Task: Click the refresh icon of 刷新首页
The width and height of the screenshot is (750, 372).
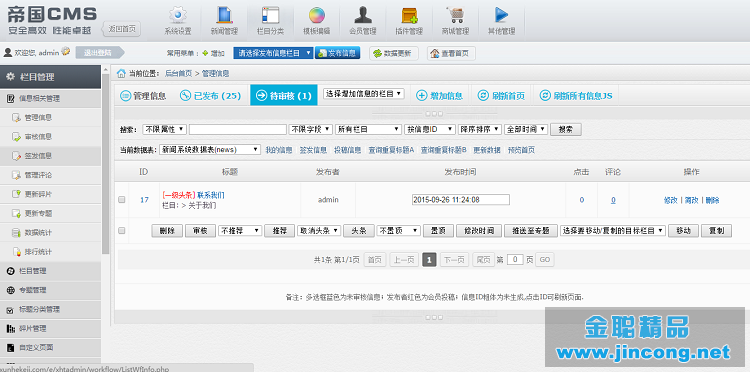Action: point(483,95)
